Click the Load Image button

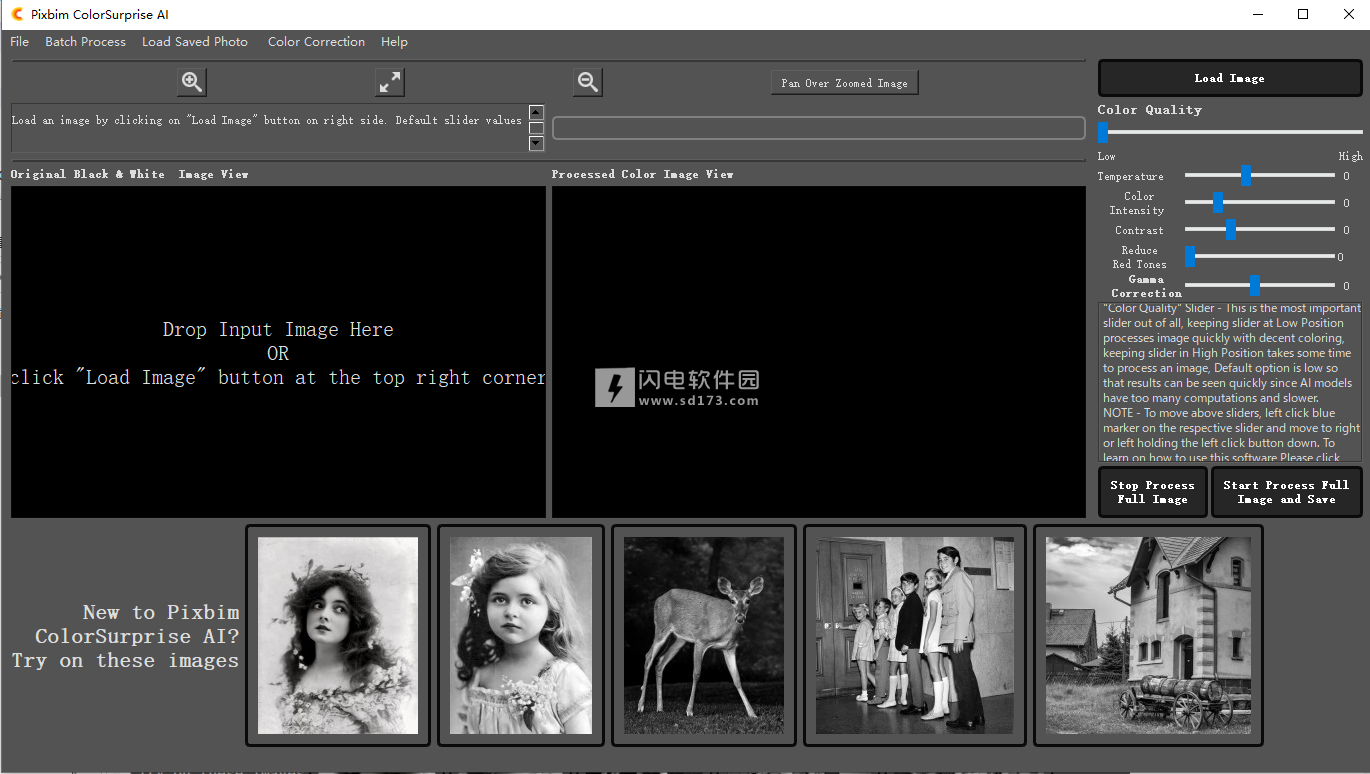click(1230, 78)
